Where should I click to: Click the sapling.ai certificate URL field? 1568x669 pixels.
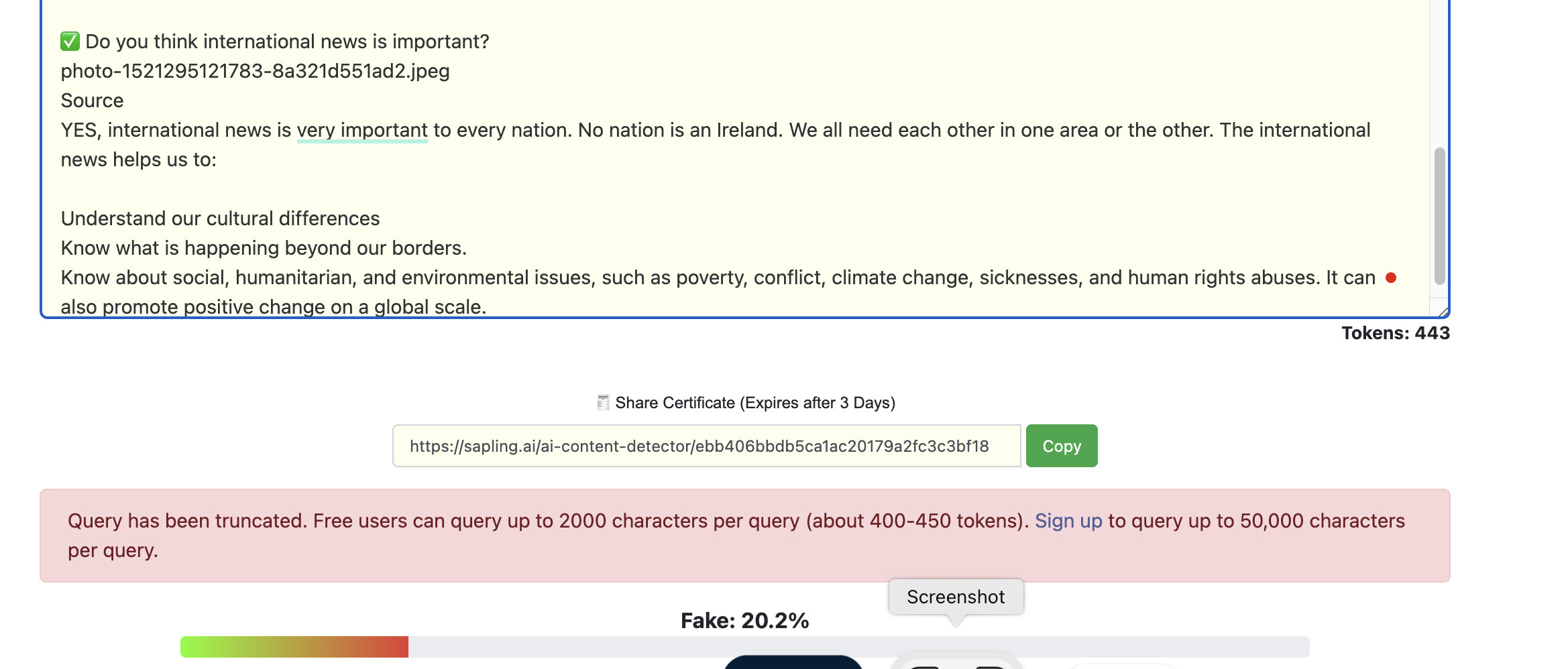pyautogui.click(x=707, y=446)
